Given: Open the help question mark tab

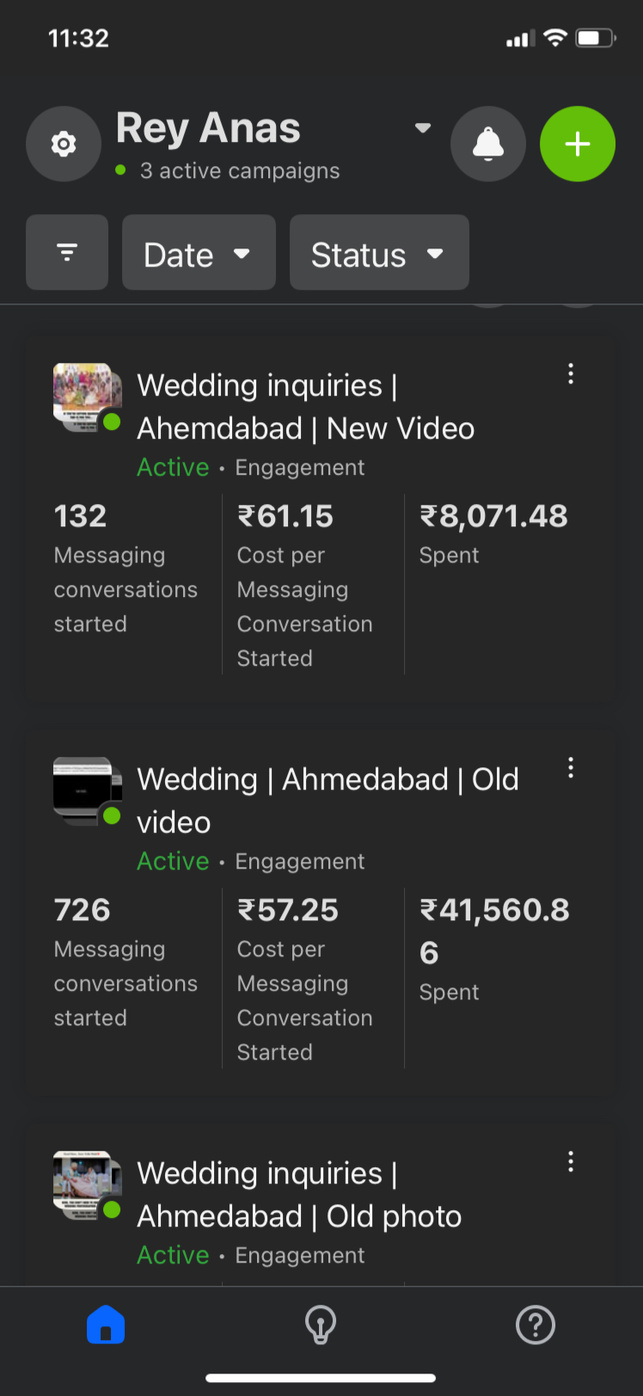Looking at the screenshot, I should [x=535, y=1326].
